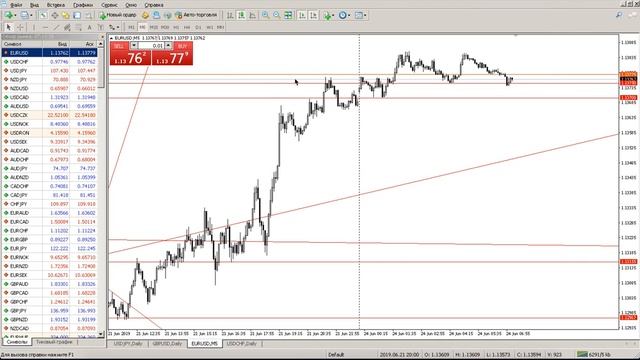Switch to the USDCHF,Daily chart tab
Image resolution: width=640 pixels, height=360 pixels.
pos(242,344)
